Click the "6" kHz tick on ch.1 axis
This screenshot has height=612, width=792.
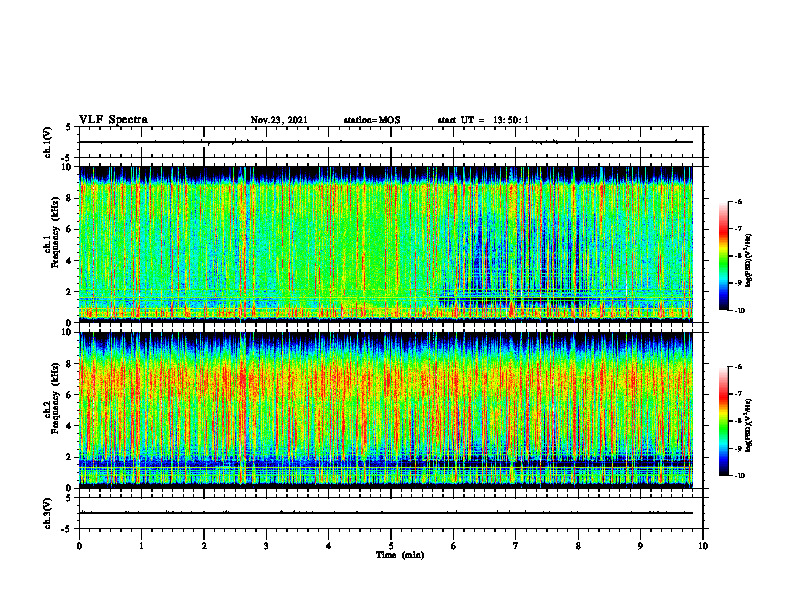[70, 229]
